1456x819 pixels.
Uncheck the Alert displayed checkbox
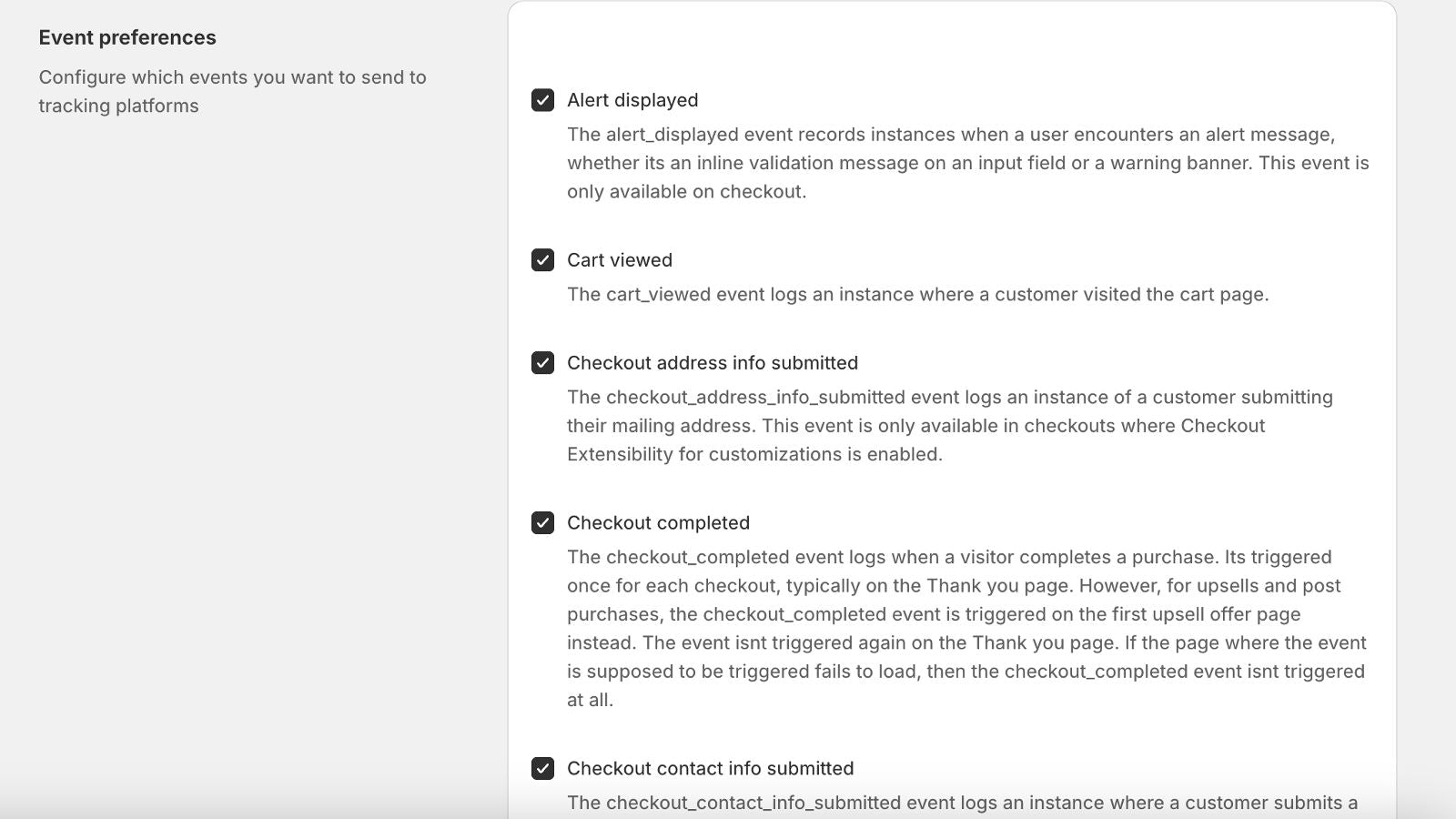[542, 100]
